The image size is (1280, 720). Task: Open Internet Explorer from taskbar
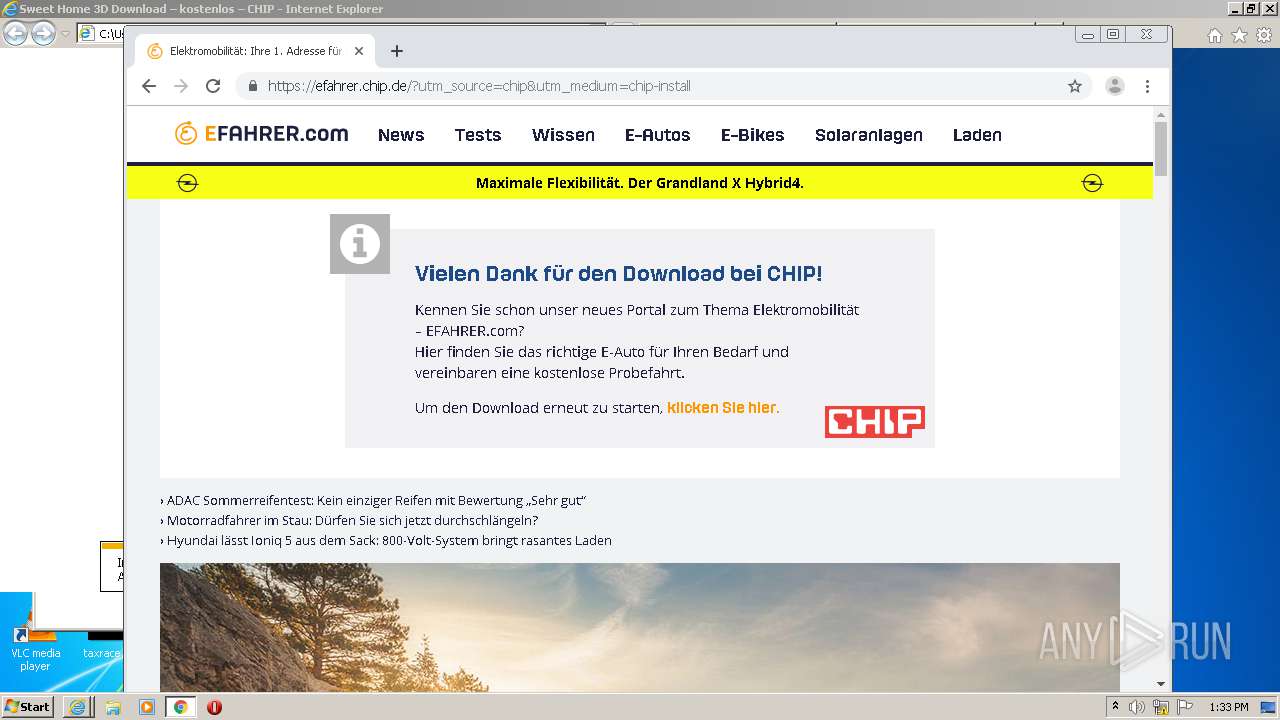(77, 707)
